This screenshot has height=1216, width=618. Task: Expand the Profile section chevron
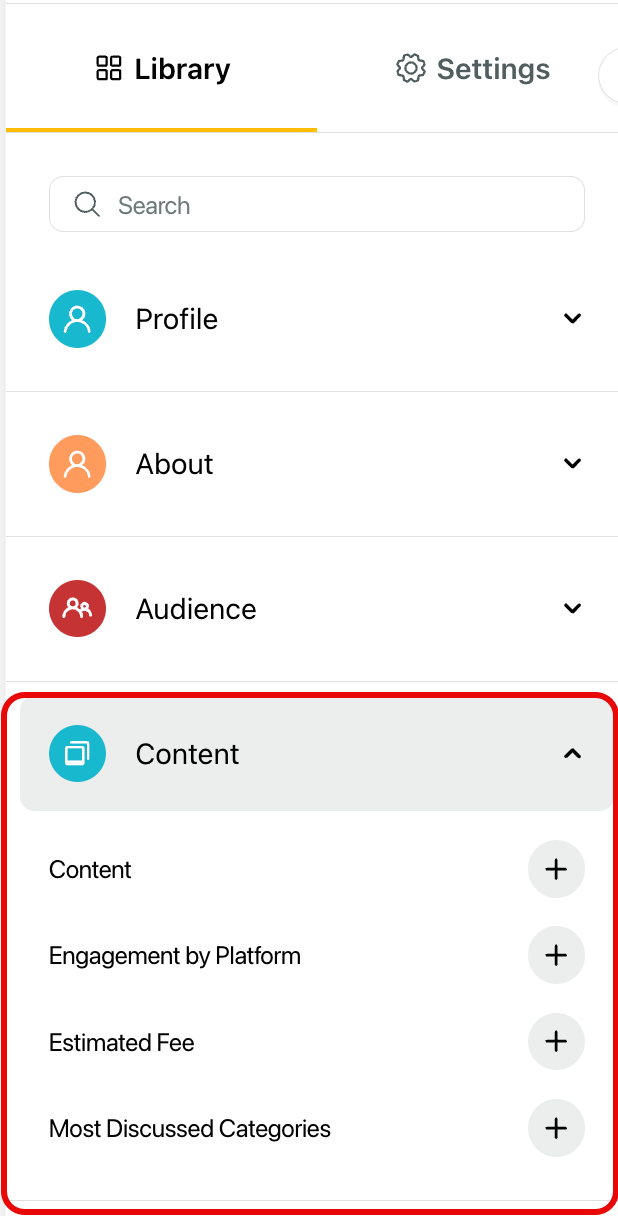(x=572, y=319)
